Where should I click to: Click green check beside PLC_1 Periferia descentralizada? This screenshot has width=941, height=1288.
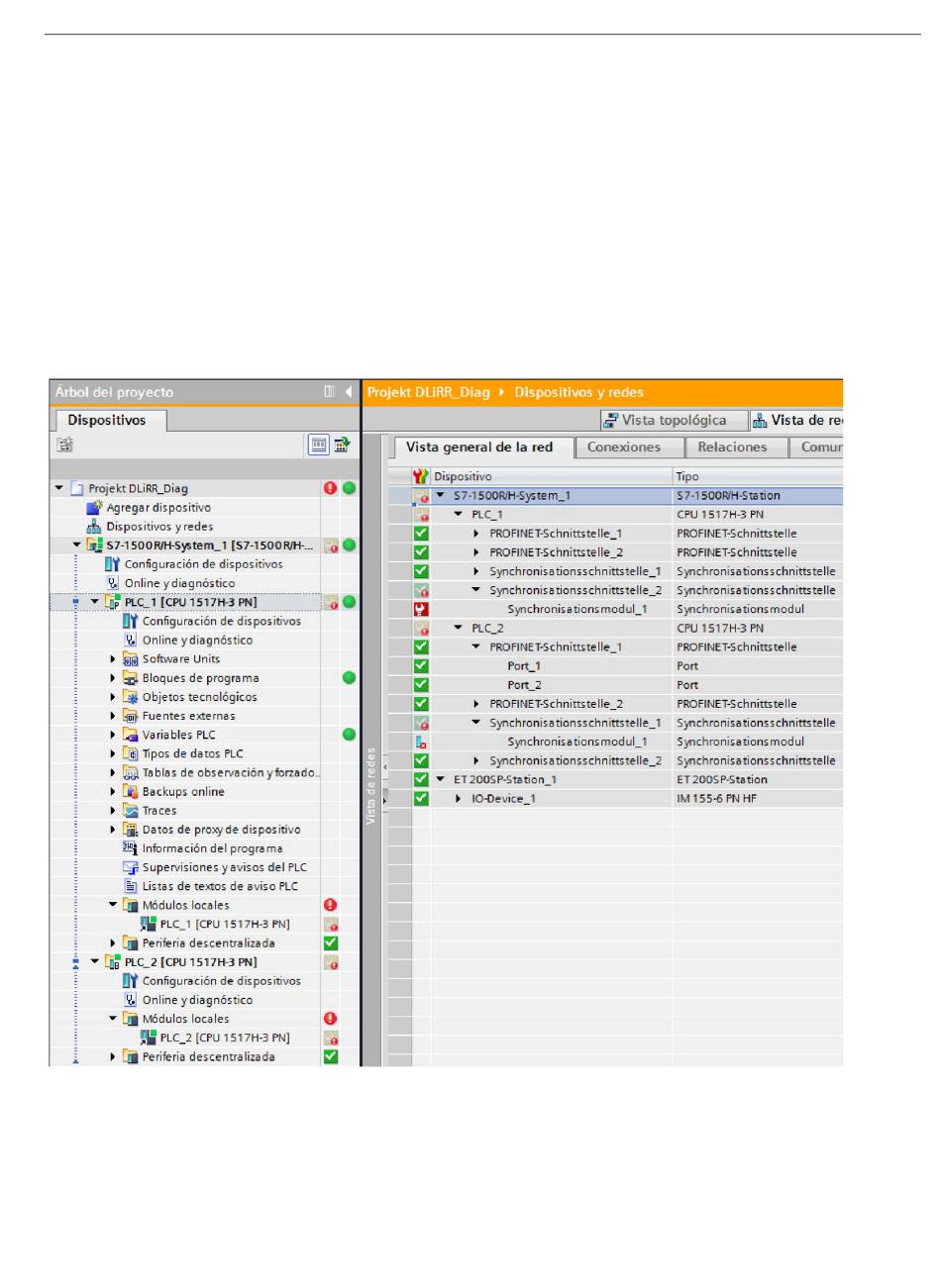(331, 943)
